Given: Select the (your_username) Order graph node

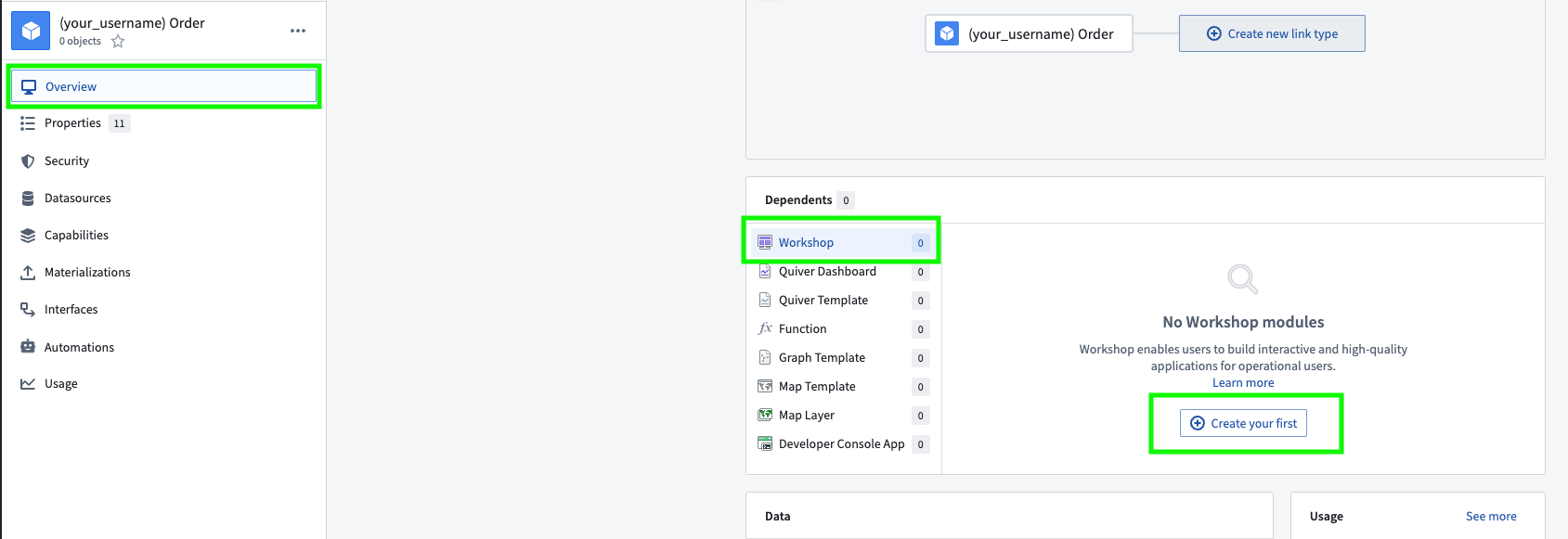Looking at the screenshot, I should (x=1029, y=34).
